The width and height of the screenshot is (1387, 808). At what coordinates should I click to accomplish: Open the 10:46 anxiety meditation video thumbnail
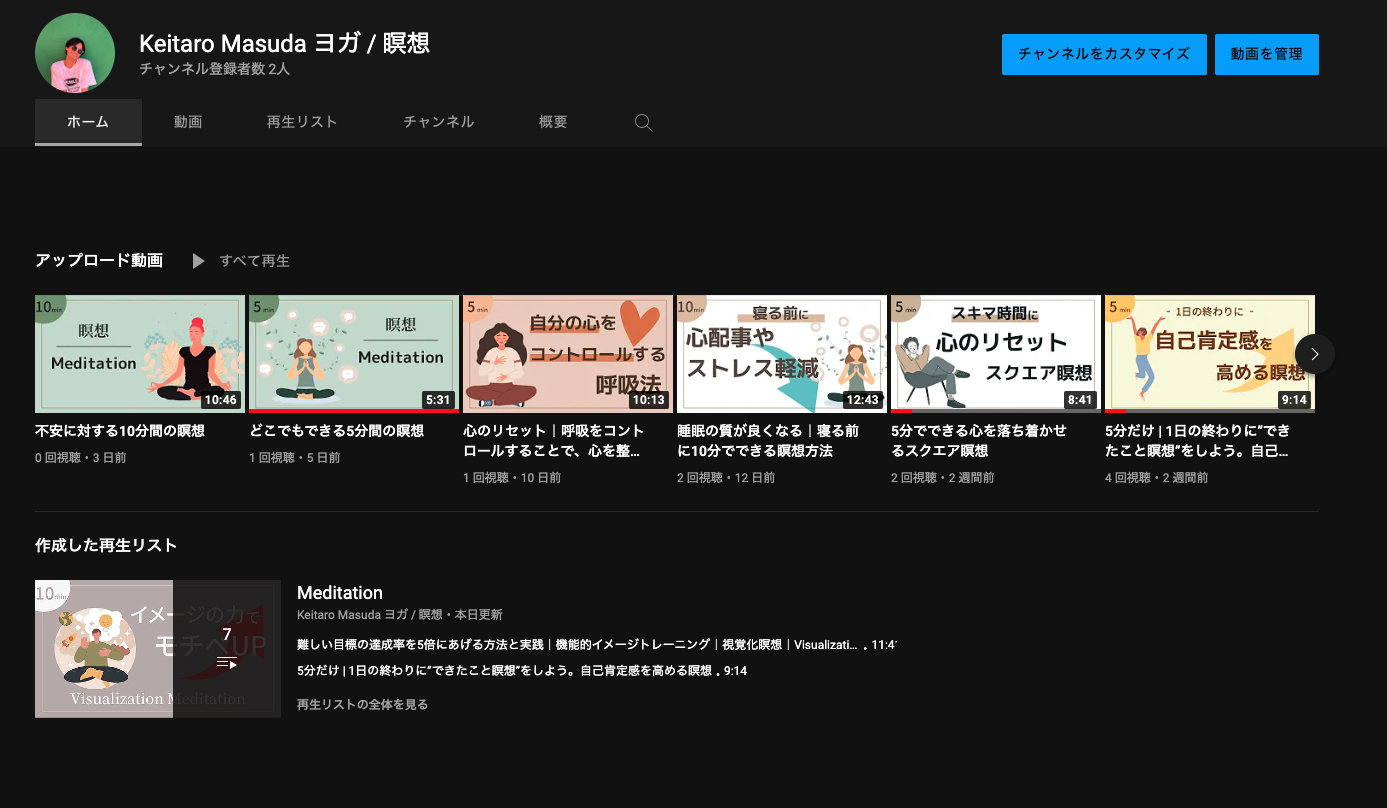140,354
